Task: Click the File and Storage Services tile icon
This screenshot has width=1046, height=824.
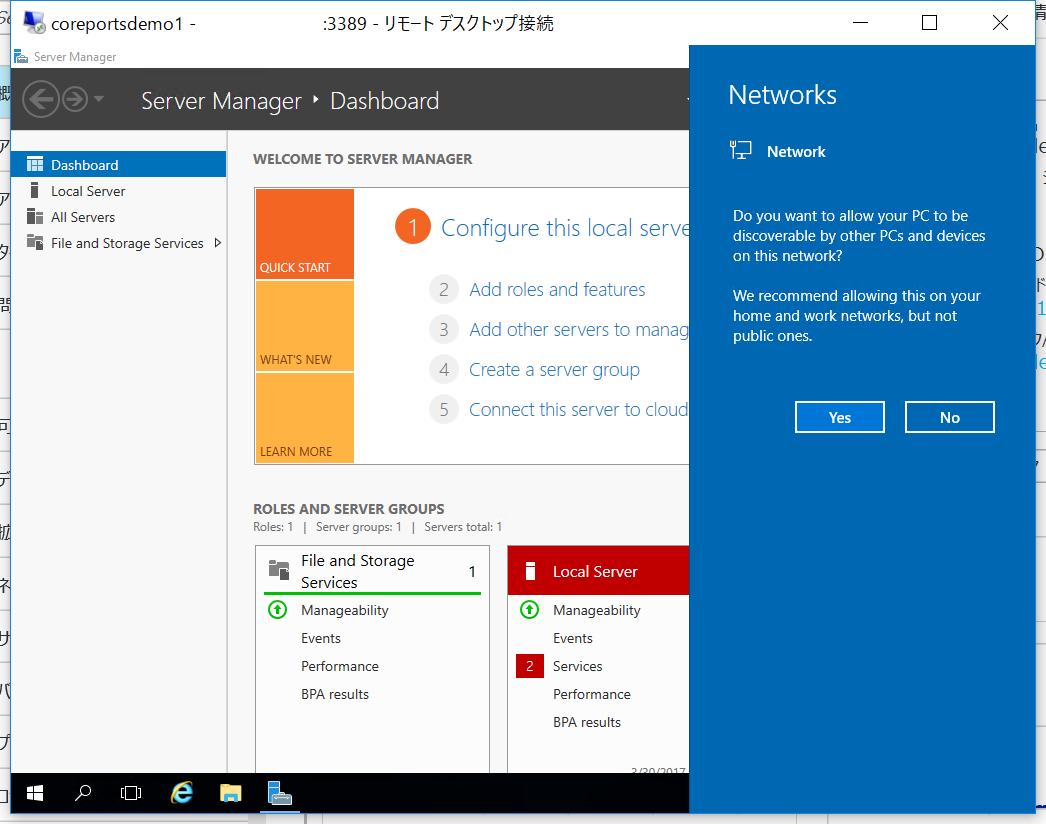Action: coord(279,570)
